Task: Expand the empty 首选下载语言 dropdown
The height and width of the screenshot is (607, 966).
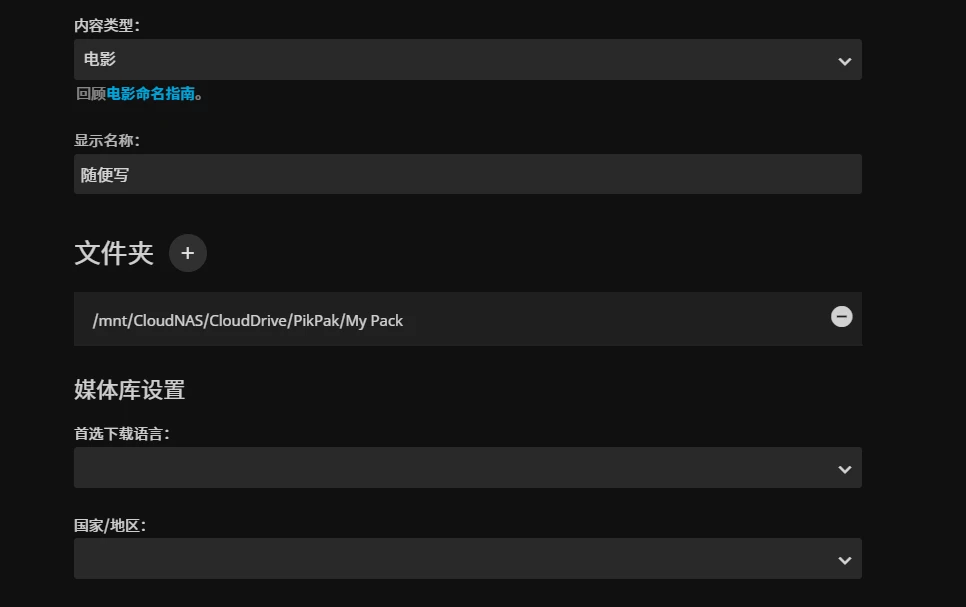Action: tap(467, 468)
